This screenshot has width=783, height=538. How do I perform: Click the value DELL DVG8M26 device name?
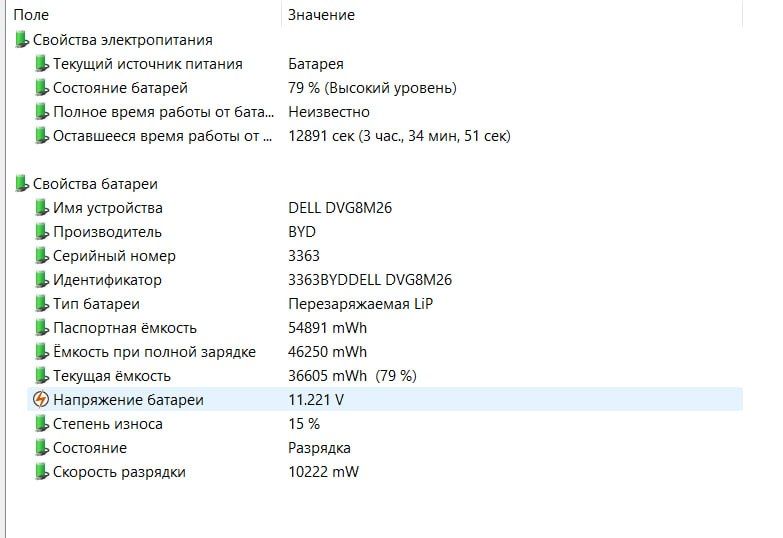tap(340, 208)
